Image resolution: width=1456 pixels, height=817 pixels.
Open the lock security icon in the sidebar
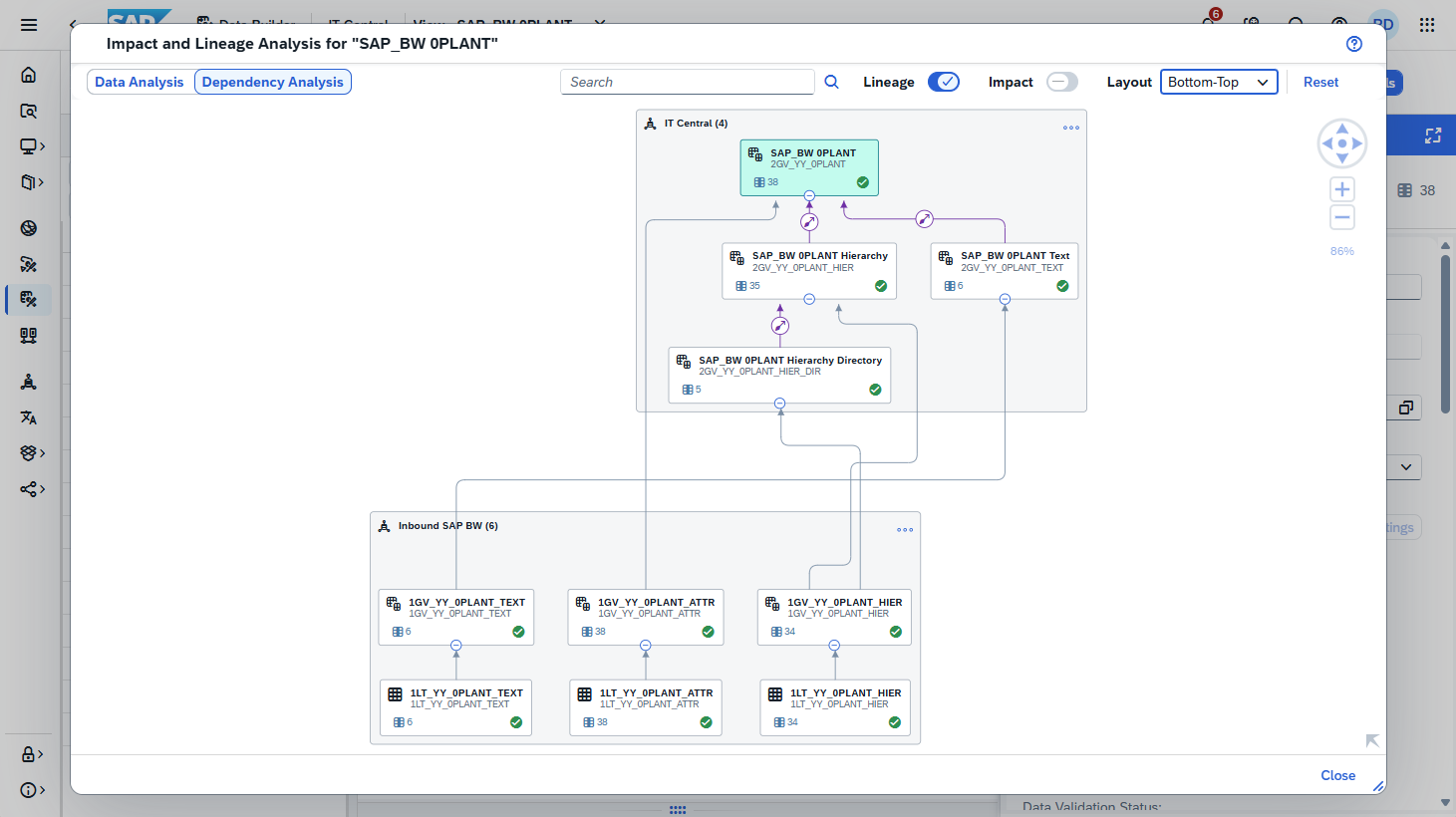click(29, 754)
